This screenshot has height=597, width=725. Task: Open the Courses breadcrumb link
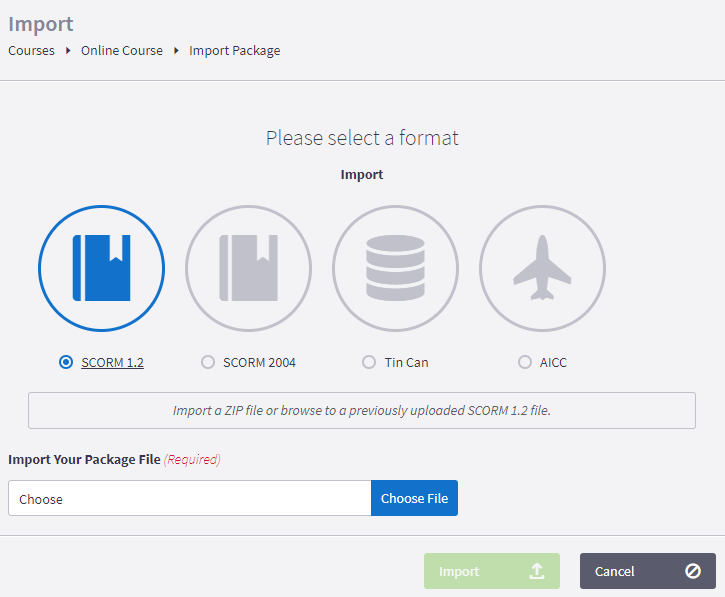tap(31, 50)
